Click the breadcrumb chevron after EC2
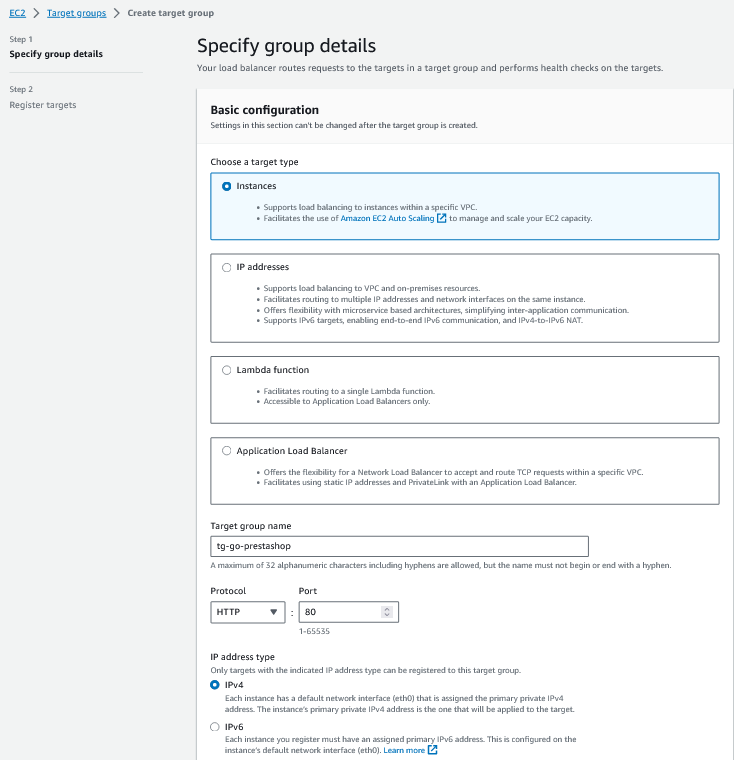 click(x=36, y=13)
